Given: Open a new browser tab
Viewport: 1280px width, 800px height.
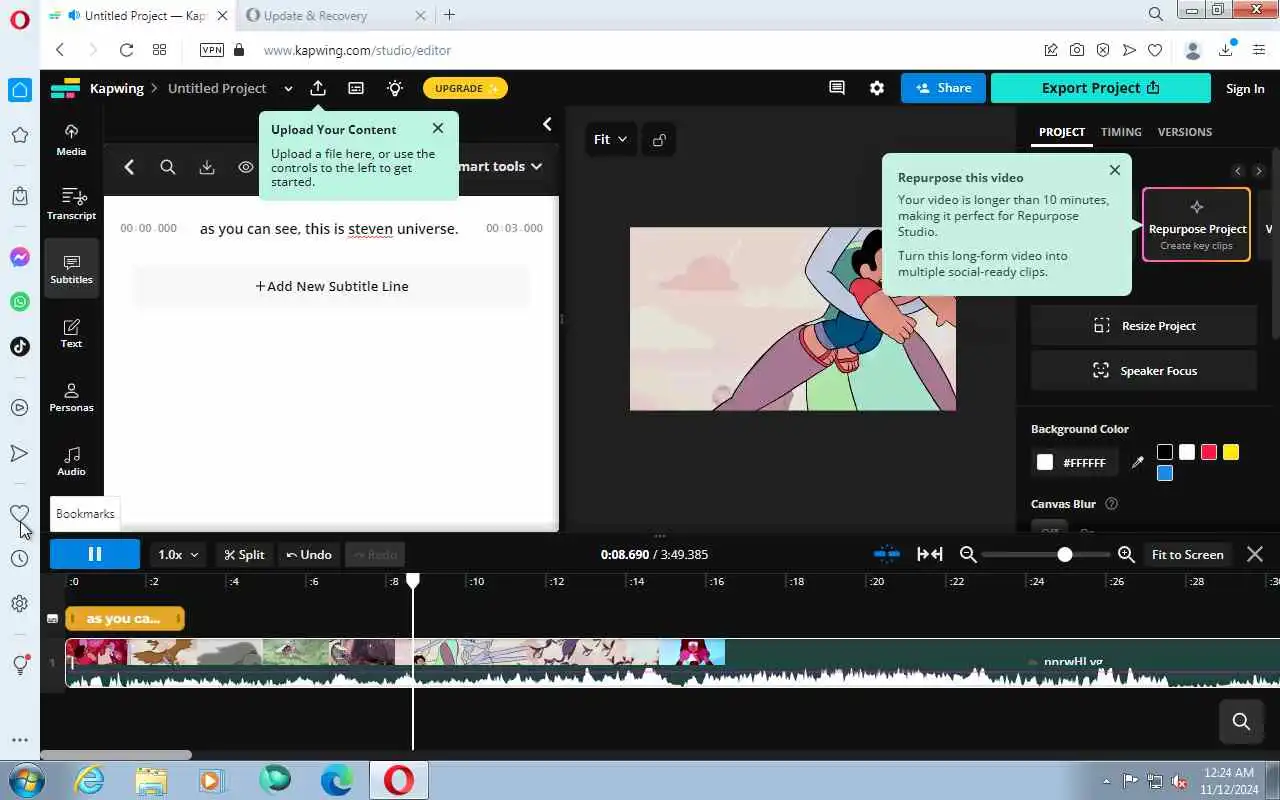Looking at the screenshot, I should (x=449, y=15).
